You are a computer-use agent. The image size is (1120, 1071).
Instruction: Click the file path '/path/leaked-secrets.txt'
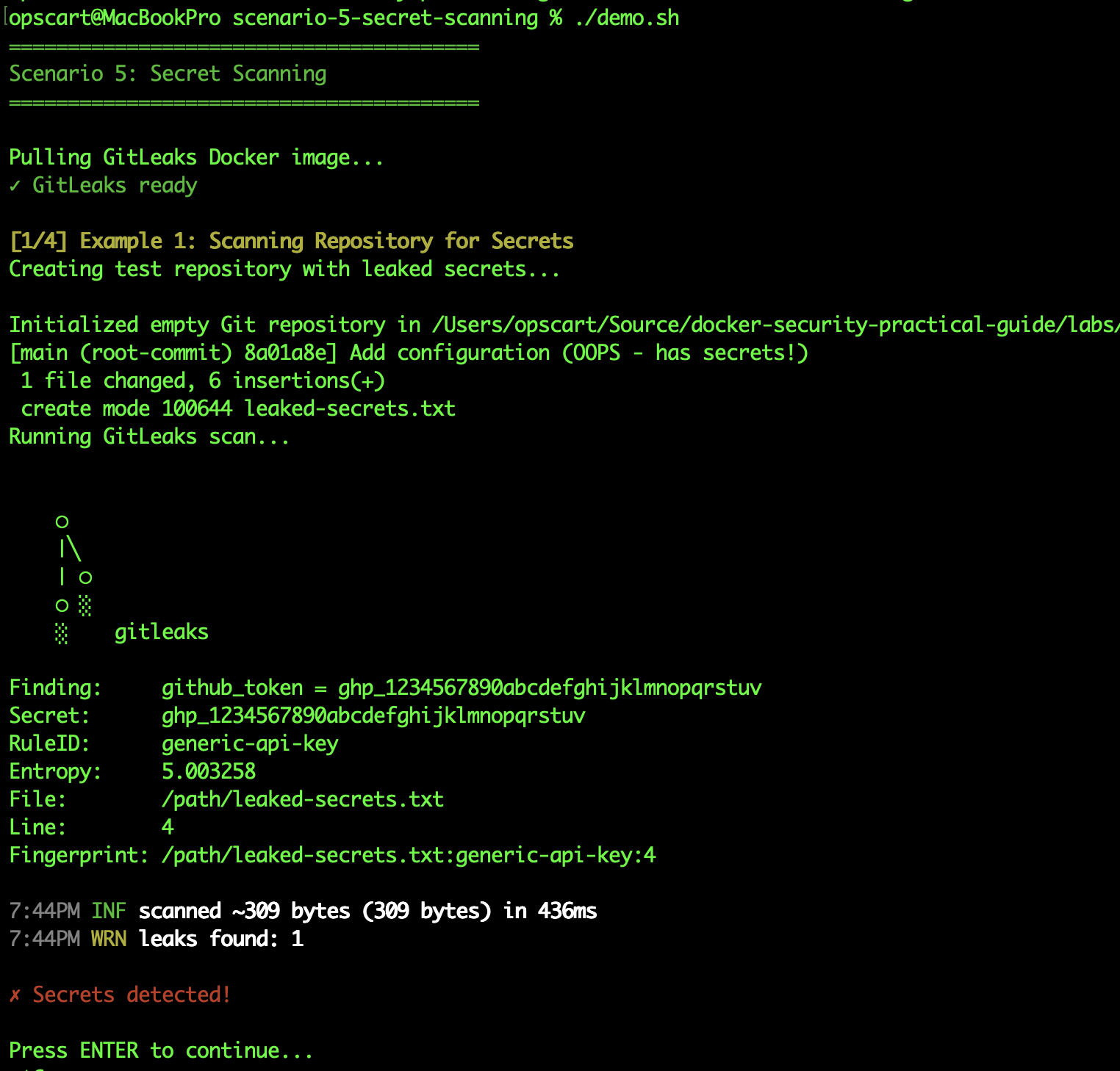[x=303, y=799]
